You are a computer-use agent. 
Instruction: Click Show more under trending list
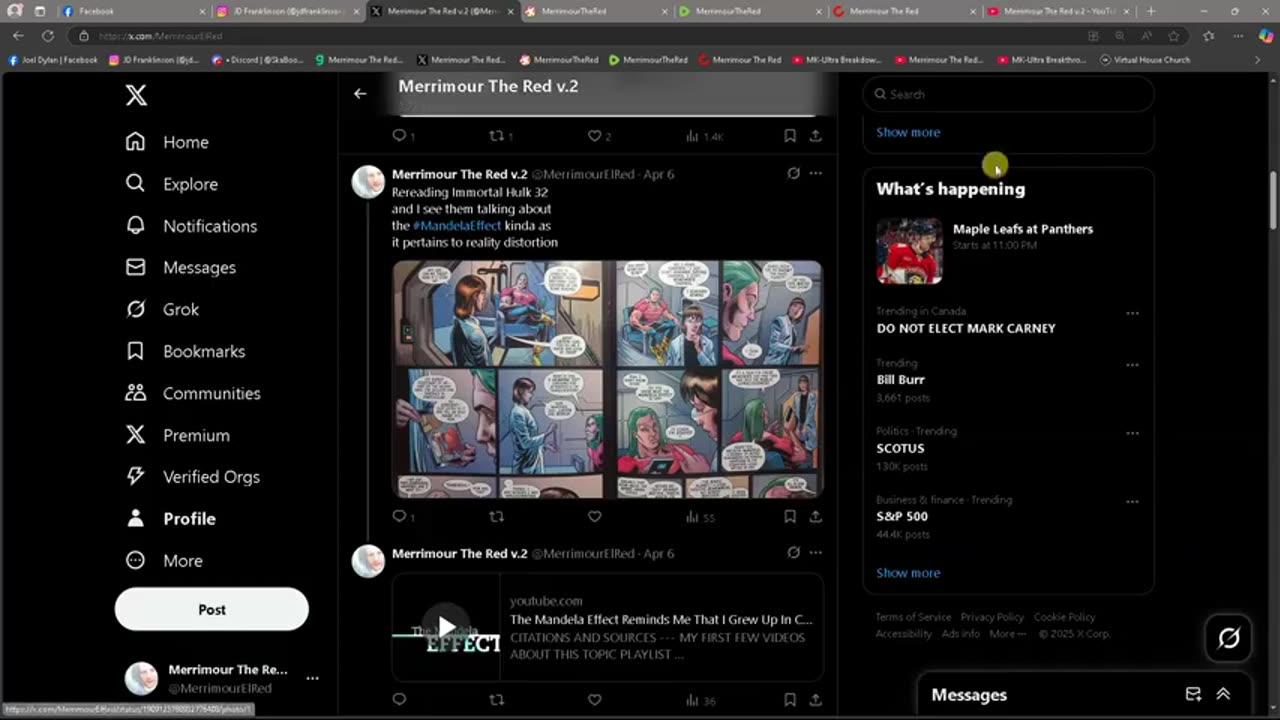908,573
